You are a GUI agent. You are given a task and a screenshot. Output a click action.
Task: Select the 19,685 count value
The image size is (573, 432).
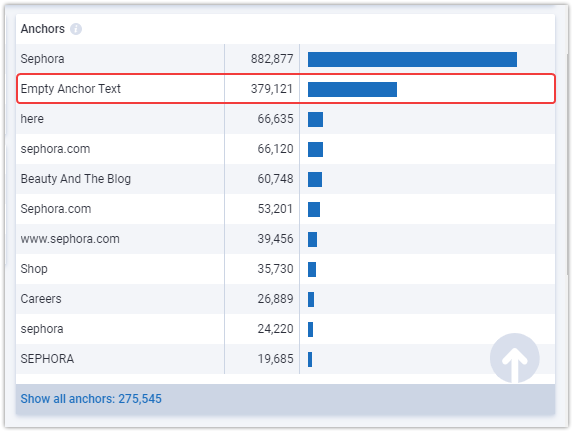click(275, 359)
